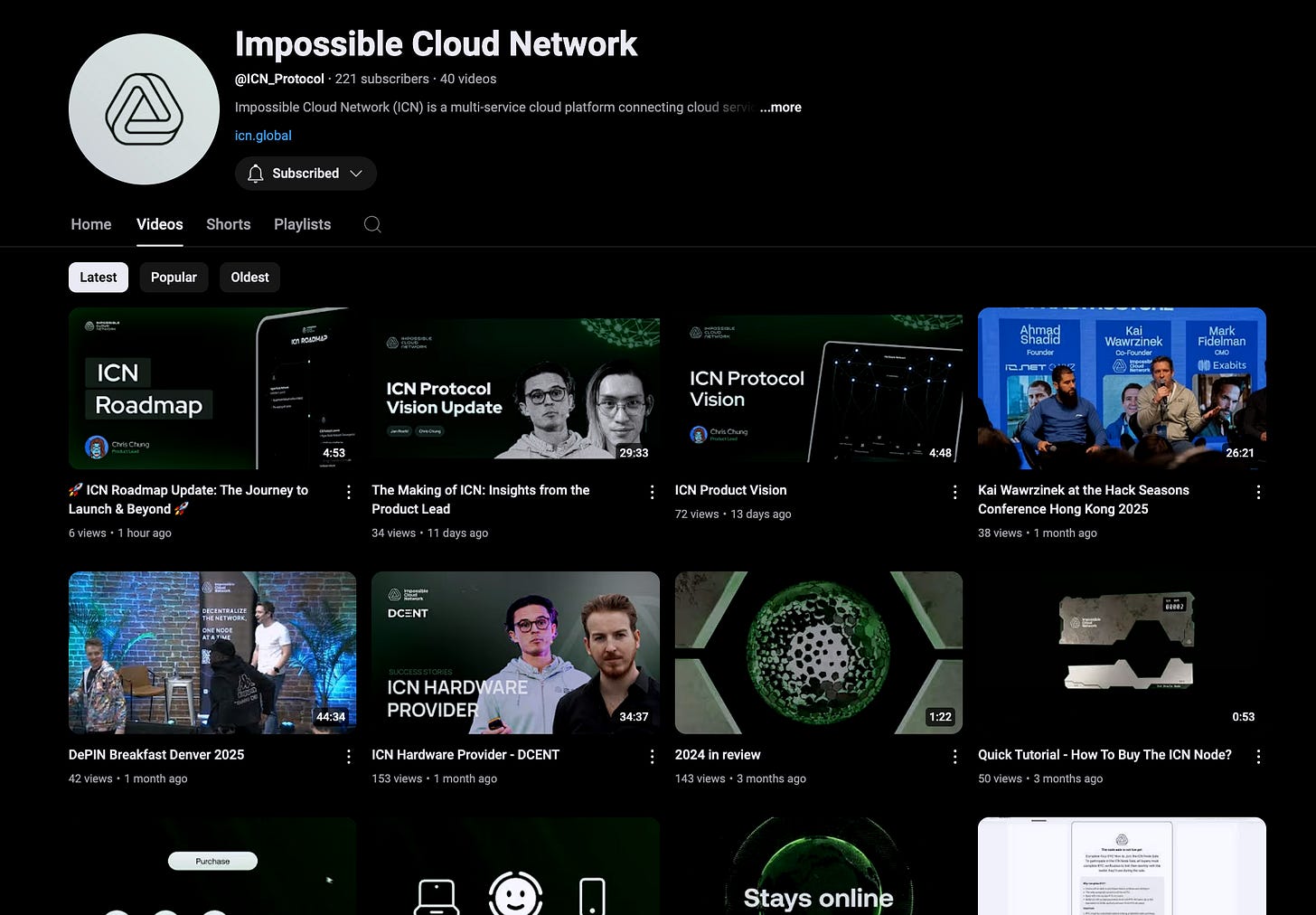
Task: Sort videos by Oldest
Action: pos(249,278)
